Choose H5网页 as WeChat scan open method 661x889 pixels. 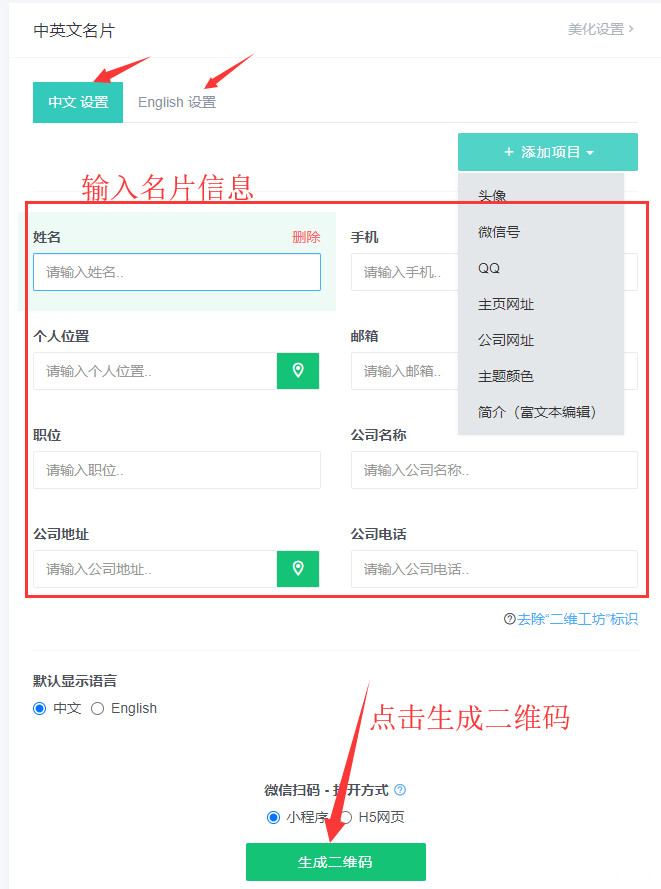tap(346, 817)
